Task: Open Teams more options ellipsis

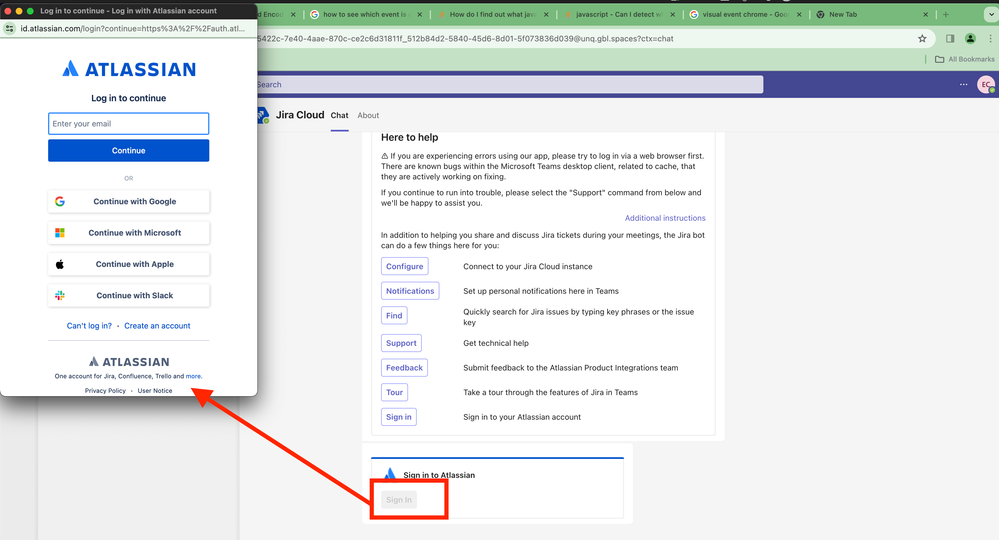Action: pyautogui.click(x=963, y=84)
